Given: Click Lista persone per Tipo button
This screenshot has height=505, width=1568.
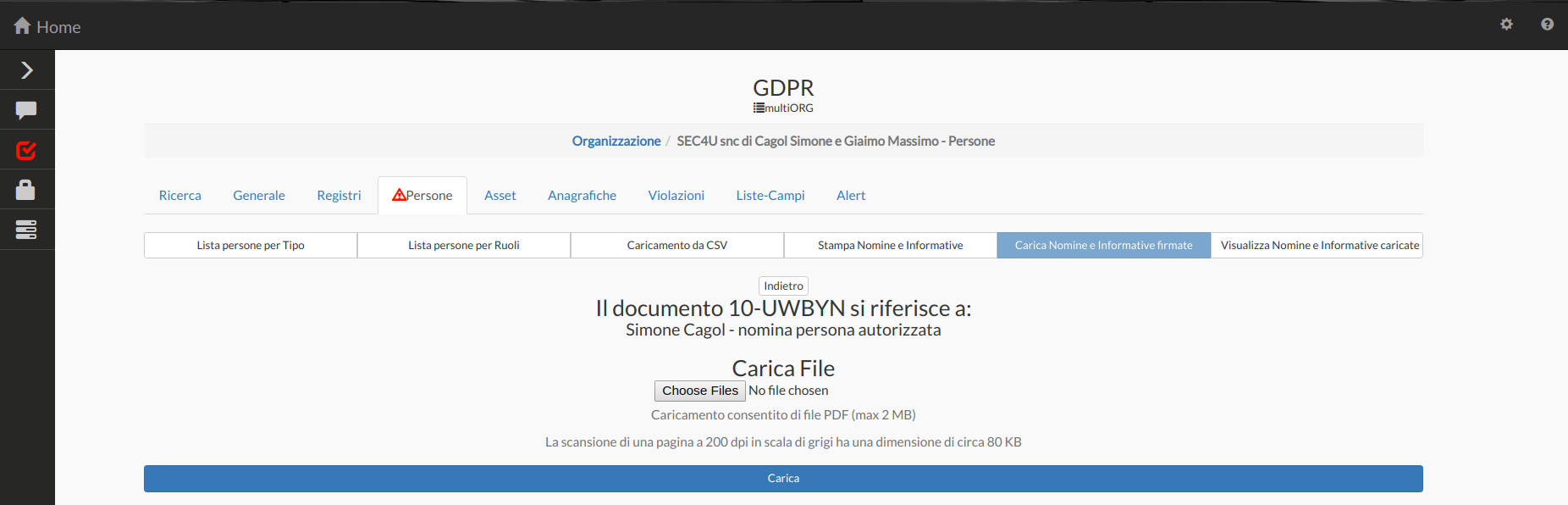Looking at the screenshot, I should [x=251, y=245].
